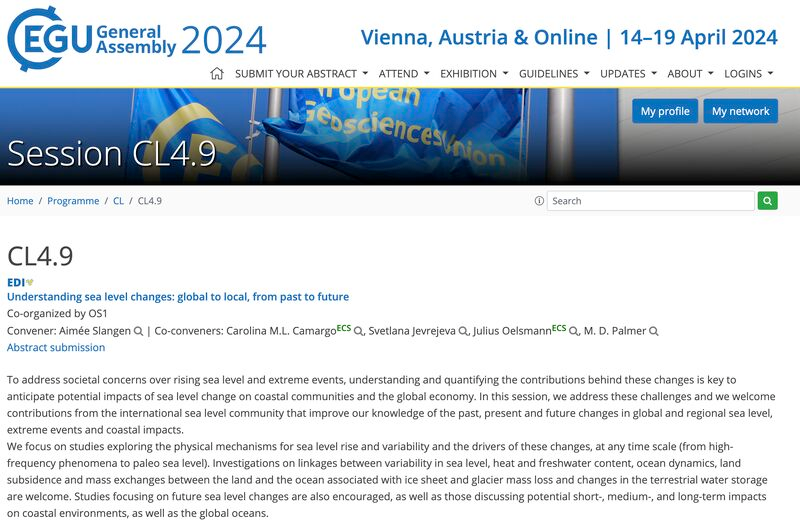Screen dimensions: 800x528
Task: Open the Exhibition dropdown
Action: point(474,74)
